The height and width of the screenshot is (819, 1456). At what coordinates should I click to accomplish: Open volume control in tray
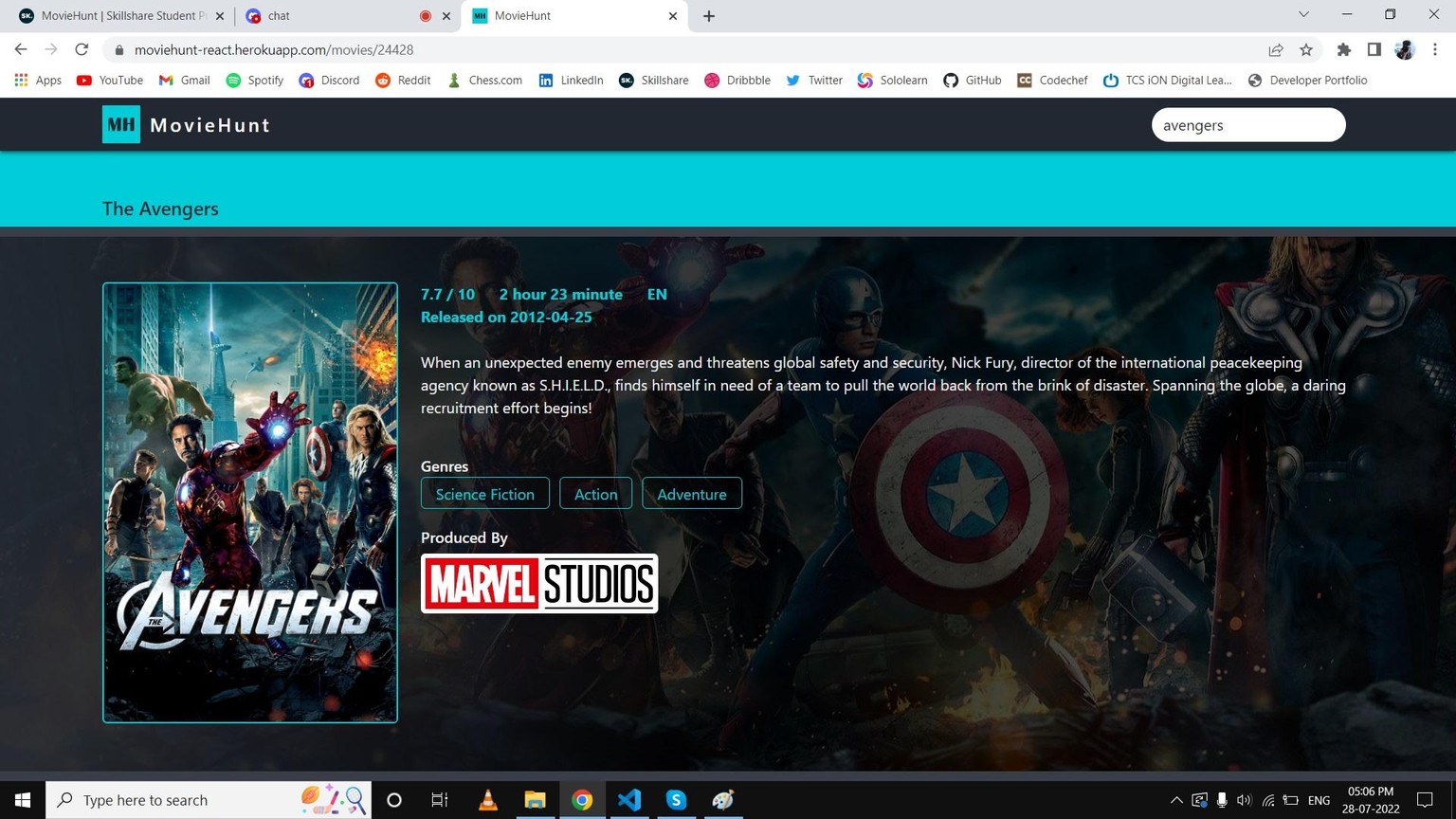1245,800
